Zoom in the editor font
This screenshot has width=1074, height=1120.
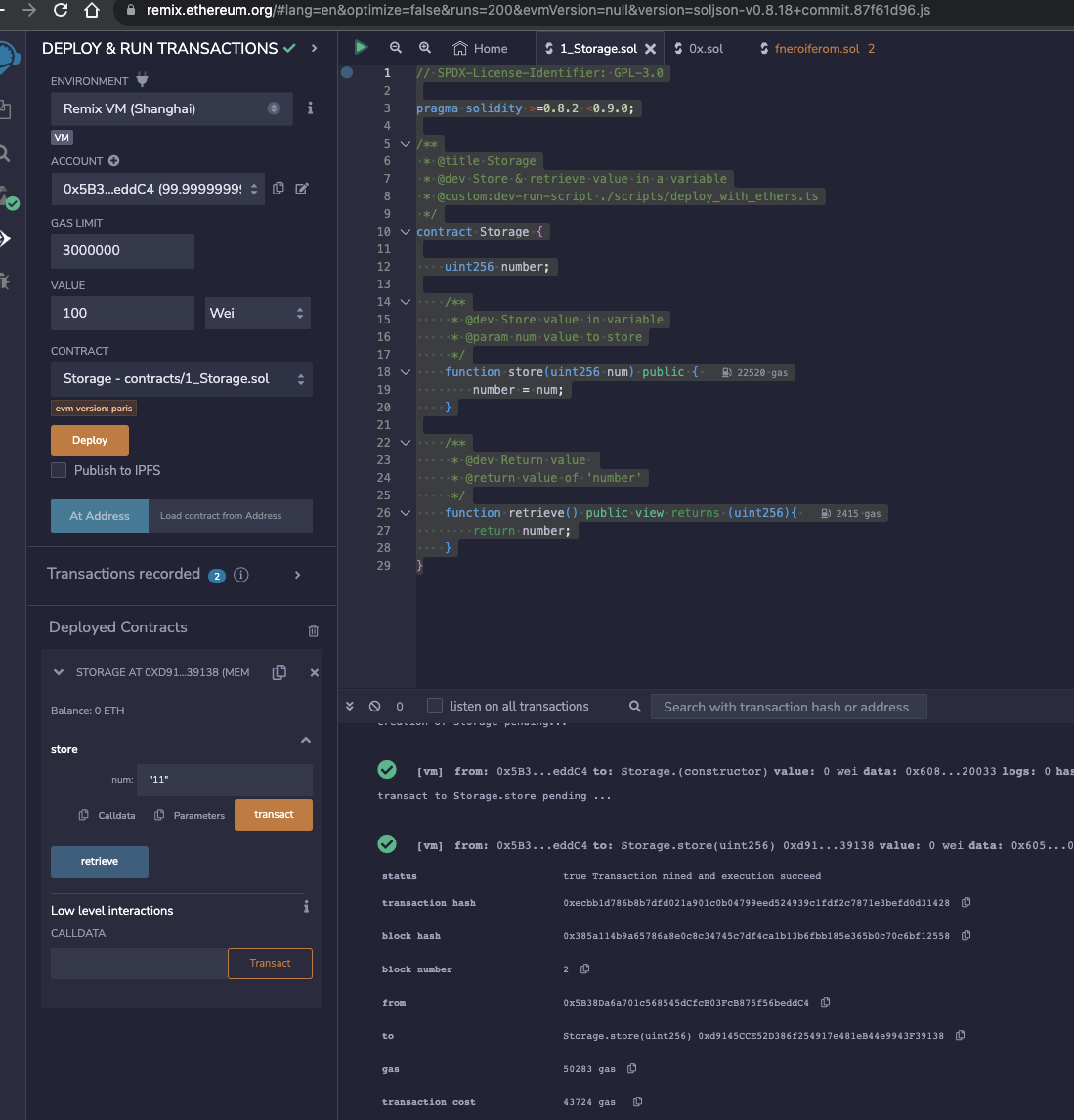click(425, 48)
